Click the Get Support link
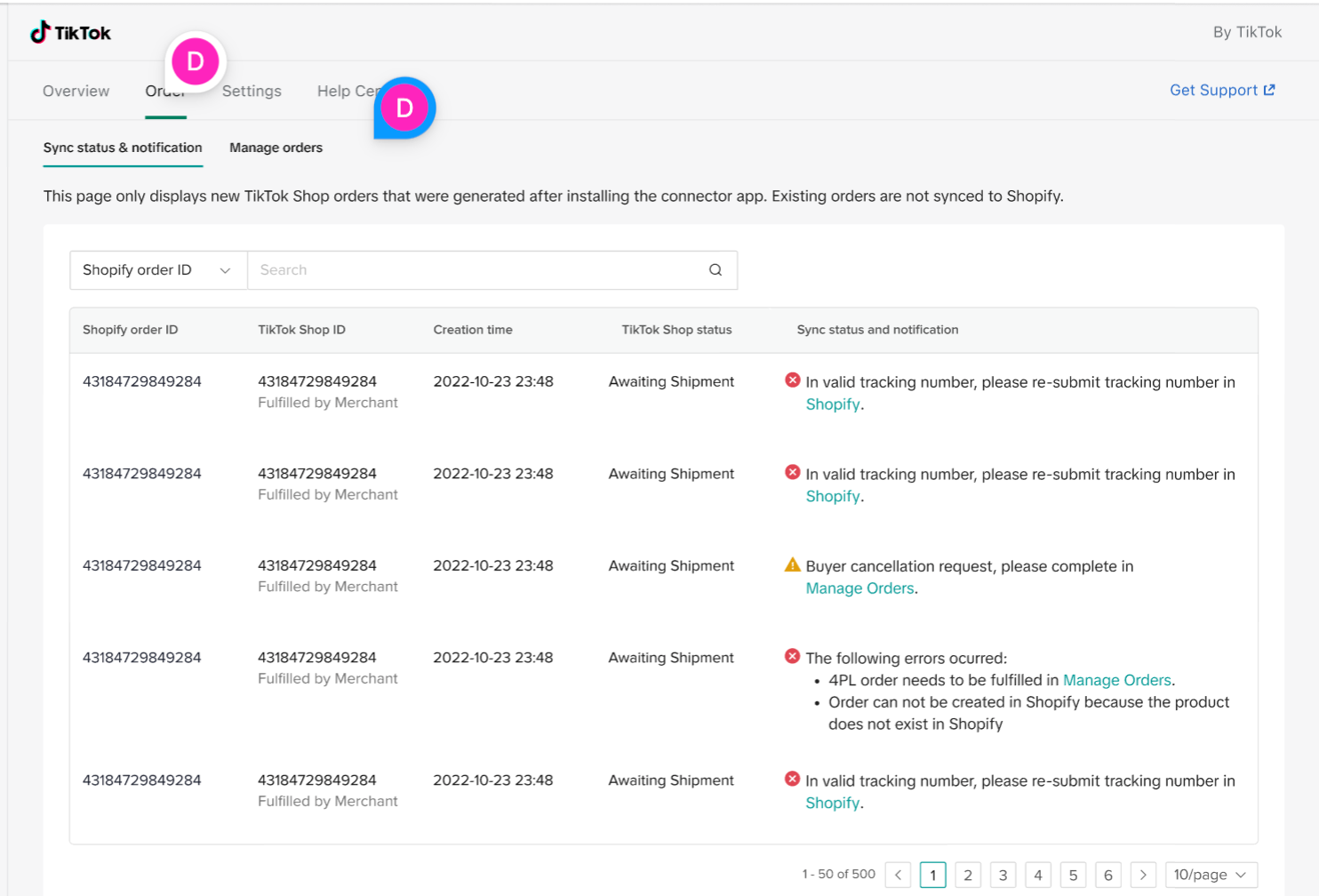1319x896 pixels. click(1213, 90)
